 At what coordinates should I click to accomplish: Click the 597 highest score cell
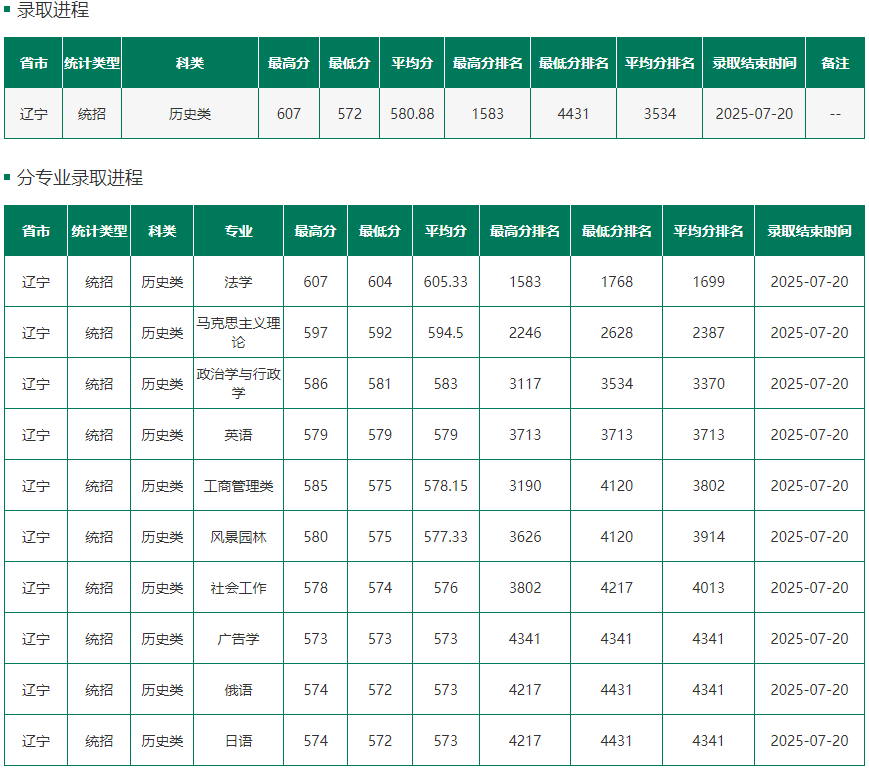click(315, 333)
